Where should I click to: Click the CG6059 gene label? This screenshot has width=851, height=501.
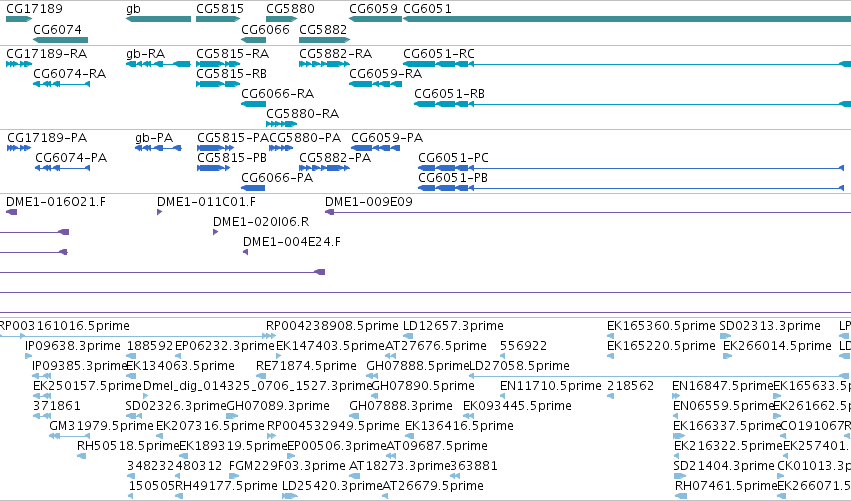373,9
